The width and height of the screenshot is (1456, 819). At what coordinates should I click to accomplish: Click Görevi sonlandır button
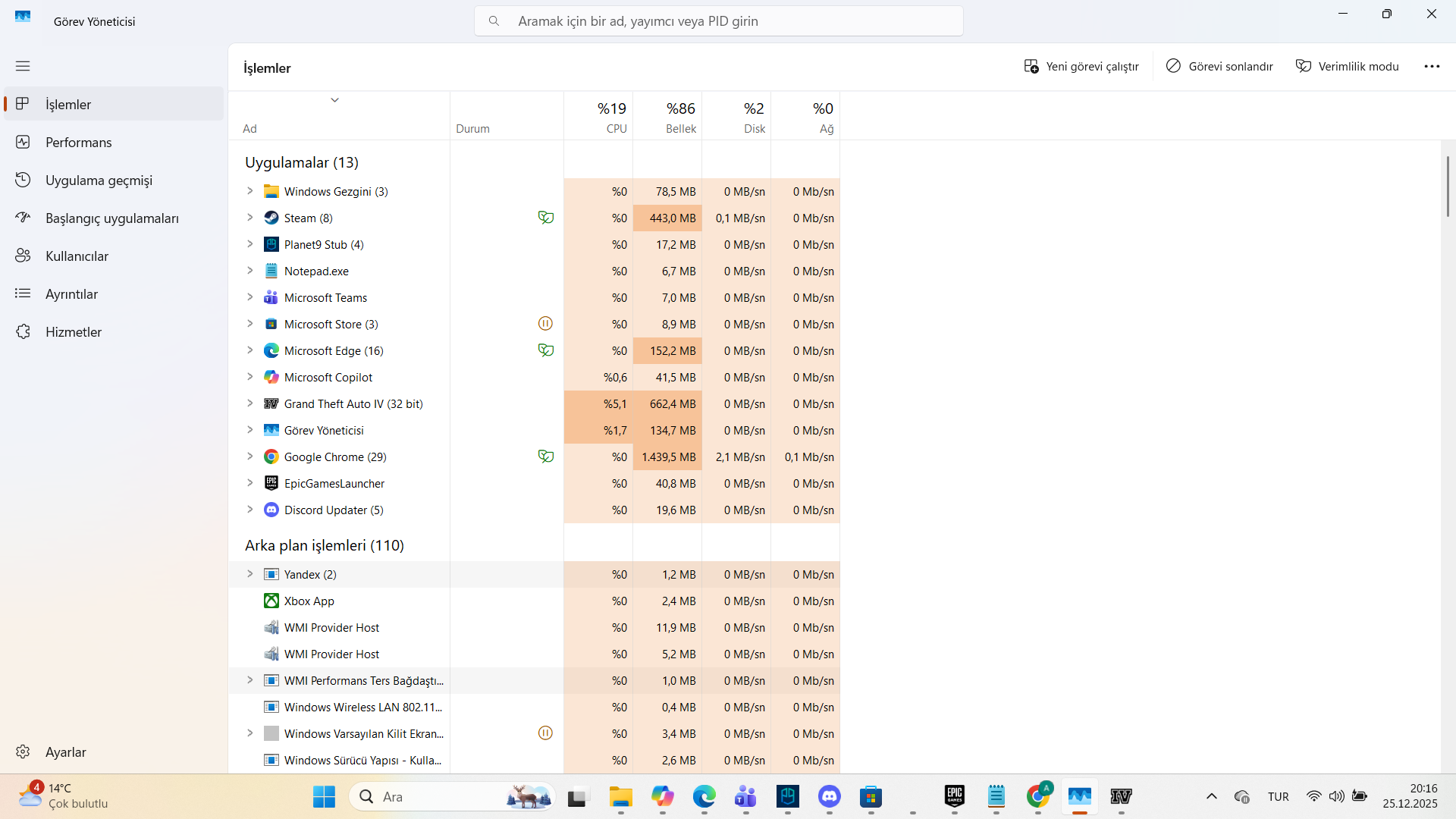1219,67
